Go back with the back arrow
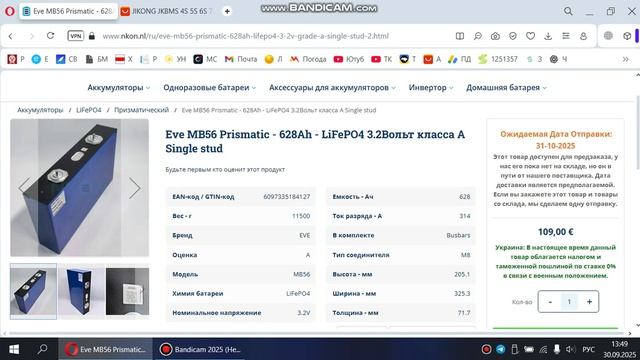 point(11,36)
